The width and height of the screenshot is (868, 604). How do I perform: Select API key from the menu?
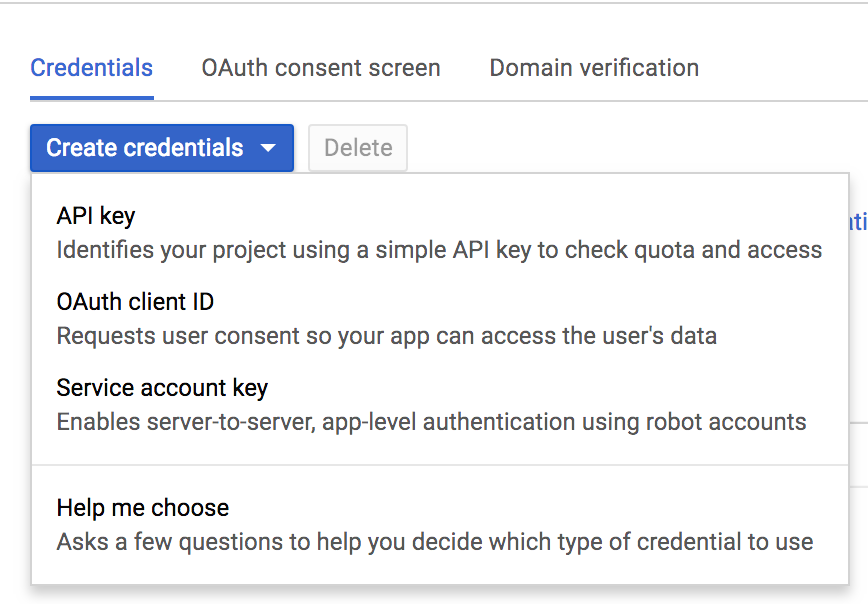(x=96, y=216)
